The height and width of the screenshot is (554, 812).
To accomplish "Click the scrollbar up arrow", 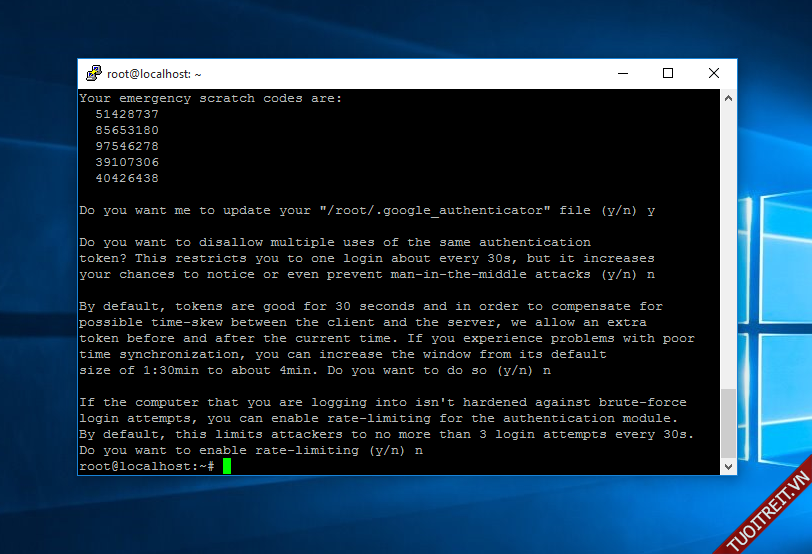I will click(728, 98).
